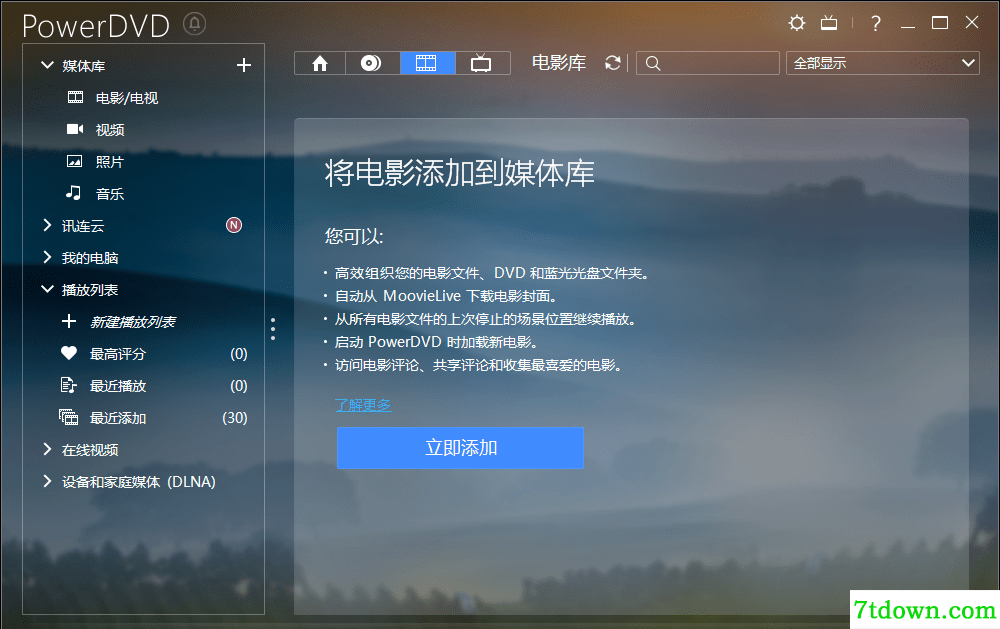The height and width of the screenshot is (629, 1000).
Task: Click the 电影库 title label
Action: 559,63
